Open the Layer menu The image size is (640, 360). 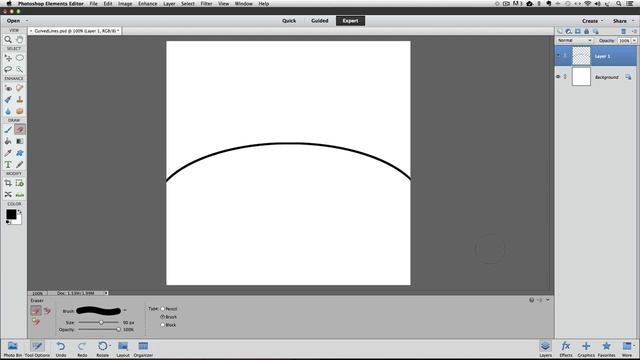pos(169,4)
